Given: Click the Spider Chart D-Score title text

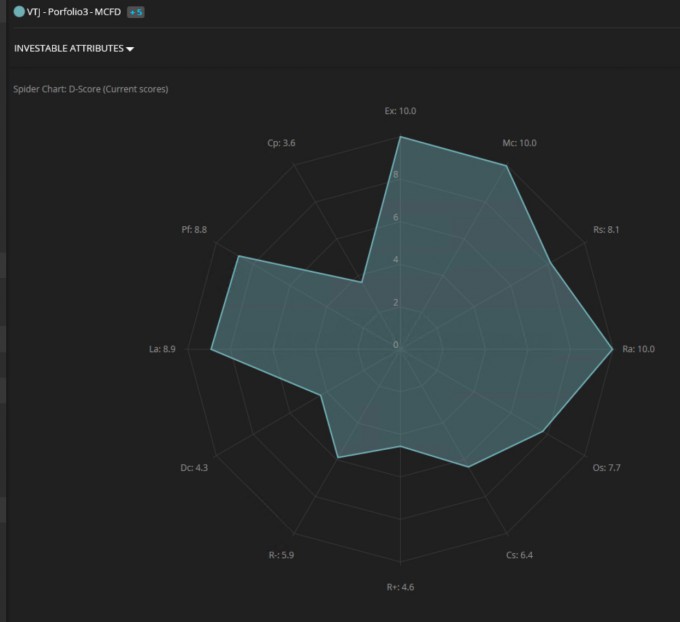Looking at the screenshot, I should pyautogui.click(x=91, y=89).
